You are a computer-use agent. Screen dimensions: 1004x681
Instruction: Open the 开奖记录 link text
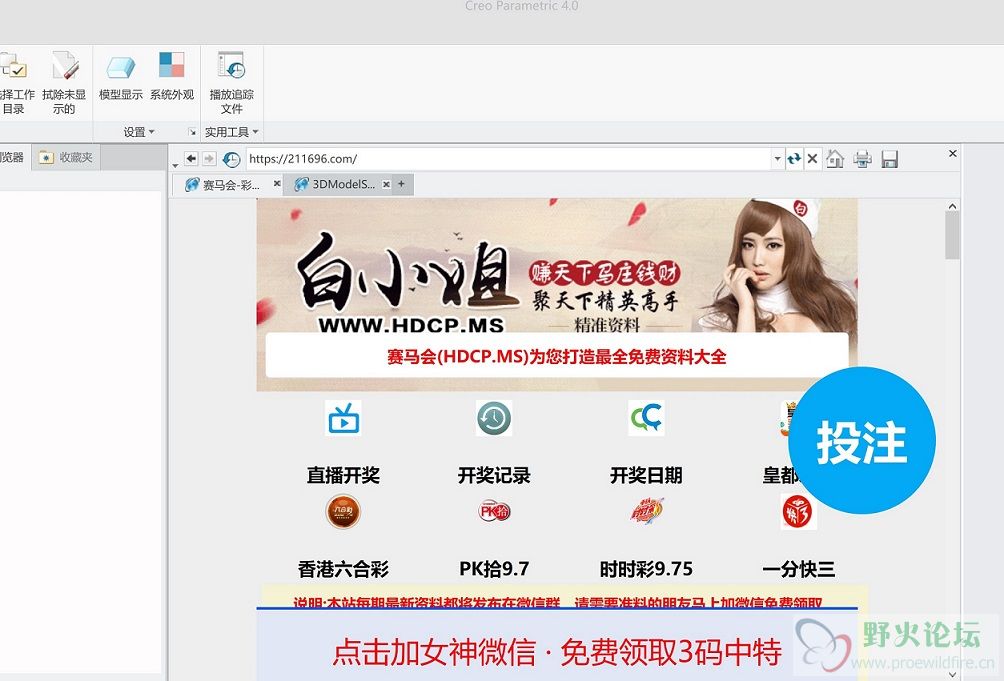click(x=494, y=475)
